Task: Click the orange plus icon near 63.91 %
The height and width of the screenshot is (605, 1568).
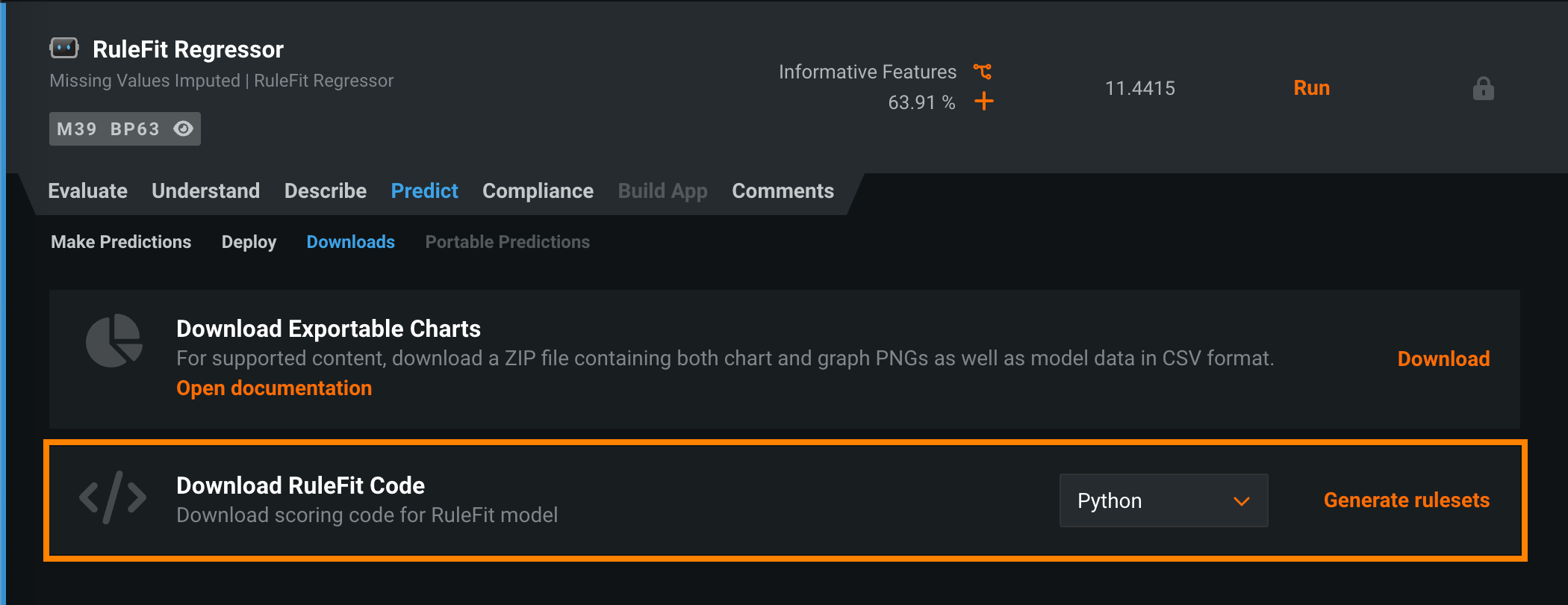Action: [x=984, y=102]
